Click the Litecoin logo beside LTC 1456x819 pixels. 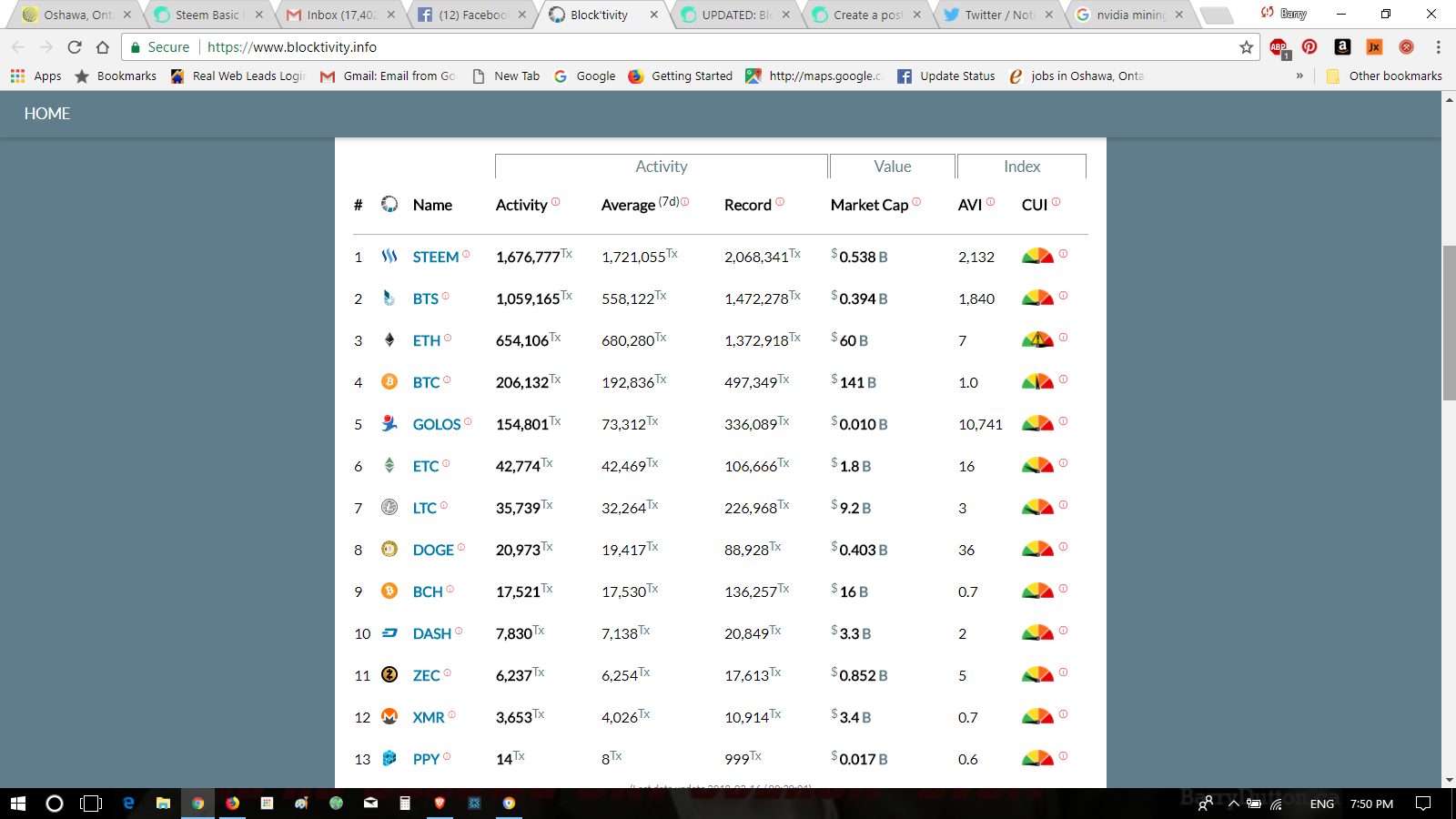point(389,507)
